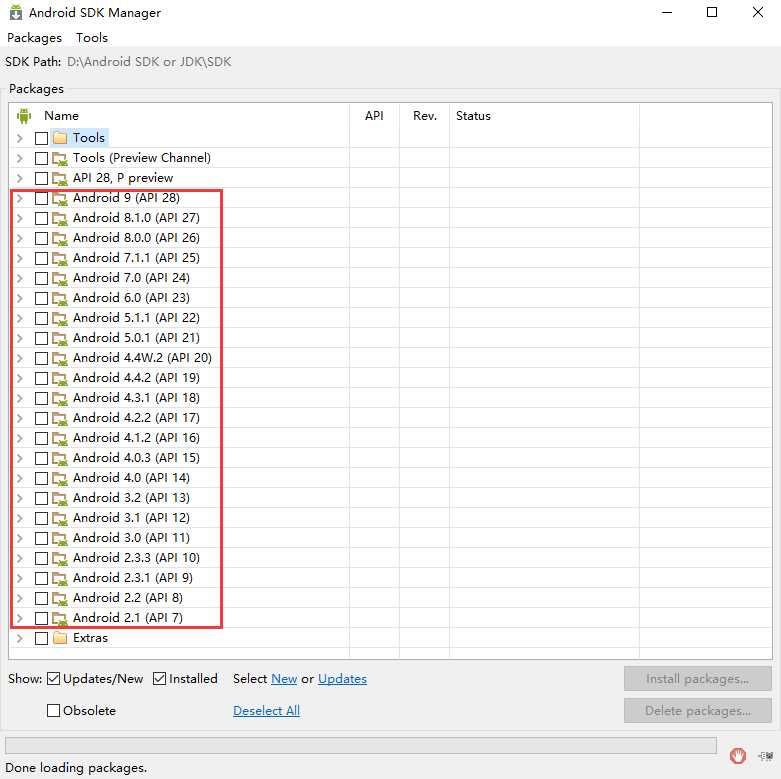The image size is (781, 779).
Task: Check the Tools package checkbox
Action: coord(41,138)
